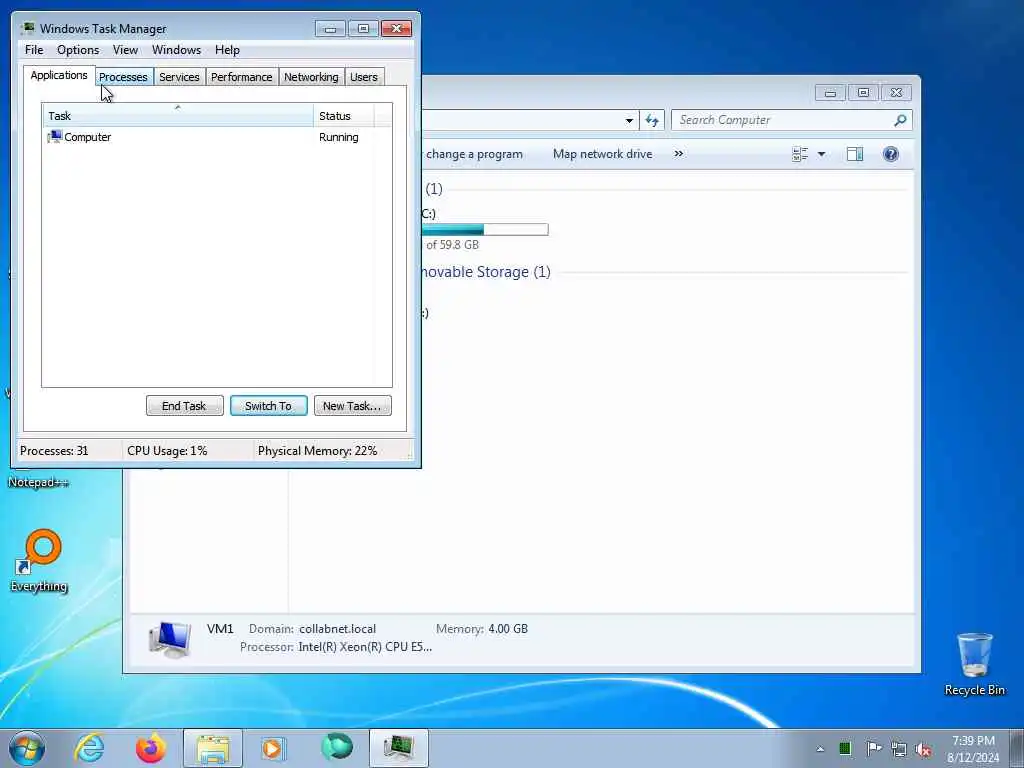This screenshot has height=768, width=1024.
Task: Click the Windows Explorer taskbar icon
Action: 213,748
